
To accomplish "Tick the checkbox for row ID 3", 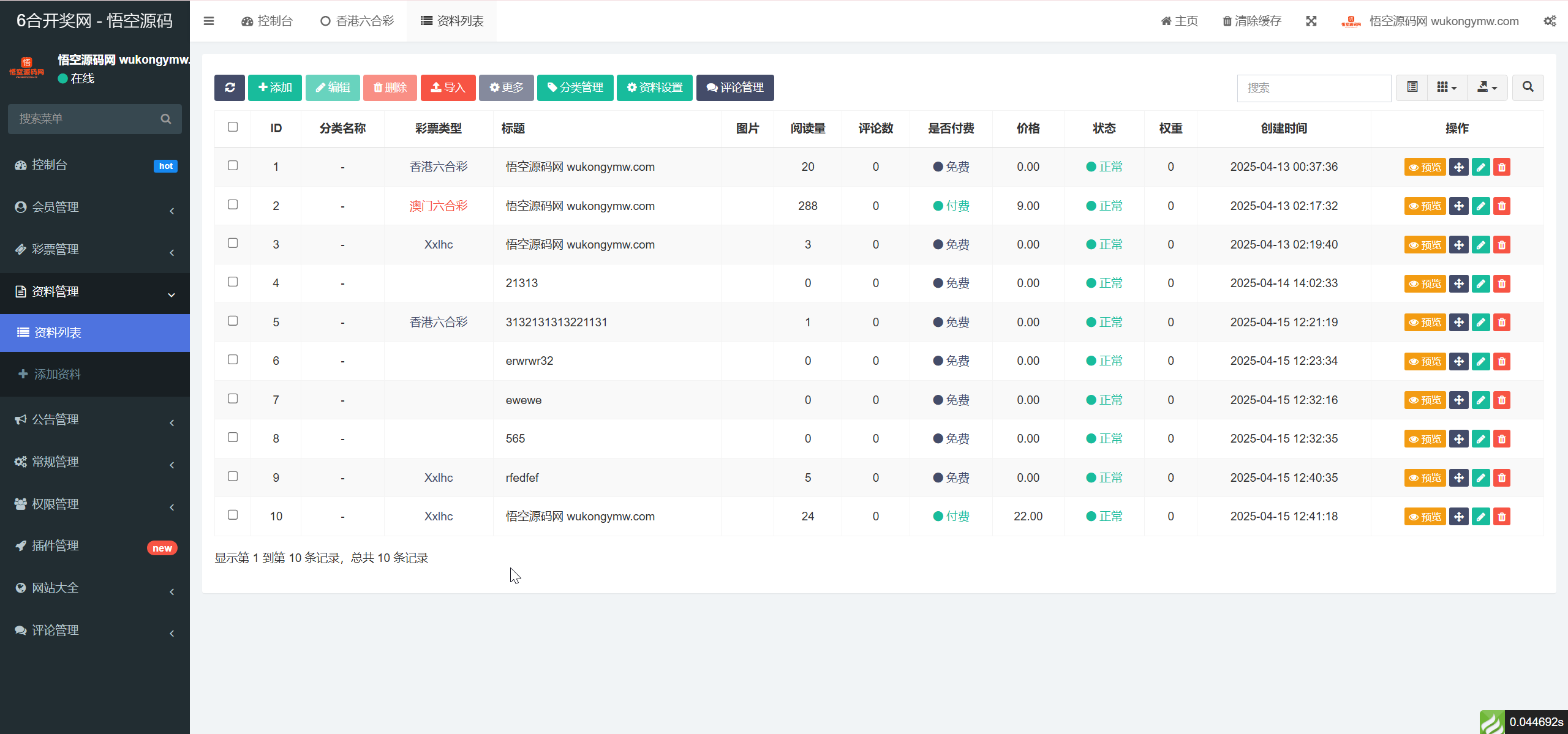I will tap(233, 243).
